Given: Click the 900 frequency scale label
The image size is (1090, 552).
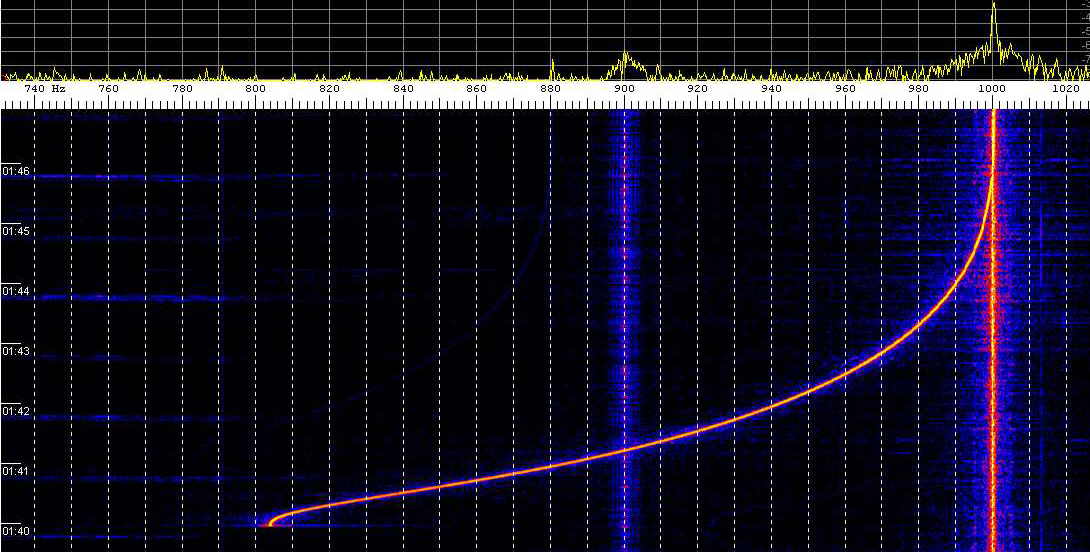Looking at the screenshot, I should tap(624, 89).
